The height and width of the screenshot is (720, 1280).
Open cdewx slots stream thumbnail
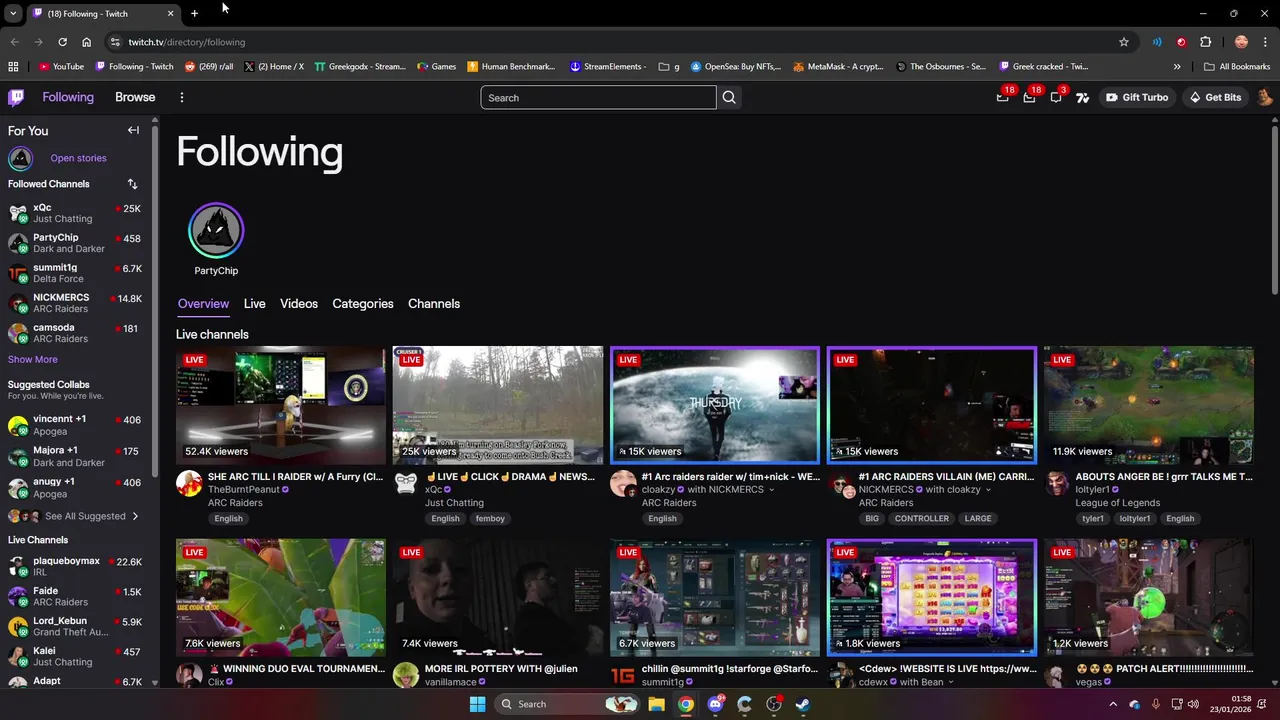coord(932,597)
